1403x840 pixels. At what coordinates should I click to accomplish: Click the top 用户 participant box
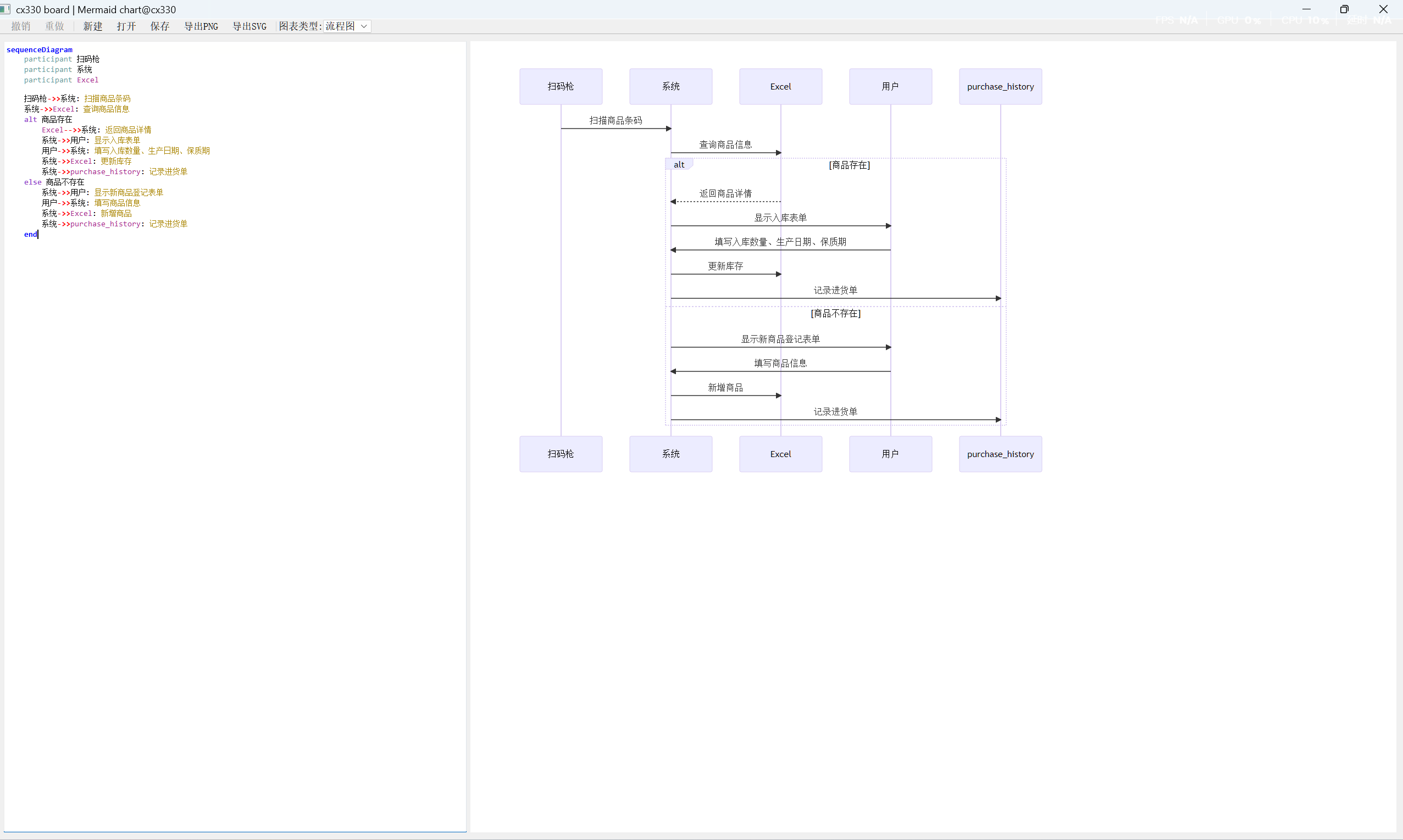pos(890,87)
